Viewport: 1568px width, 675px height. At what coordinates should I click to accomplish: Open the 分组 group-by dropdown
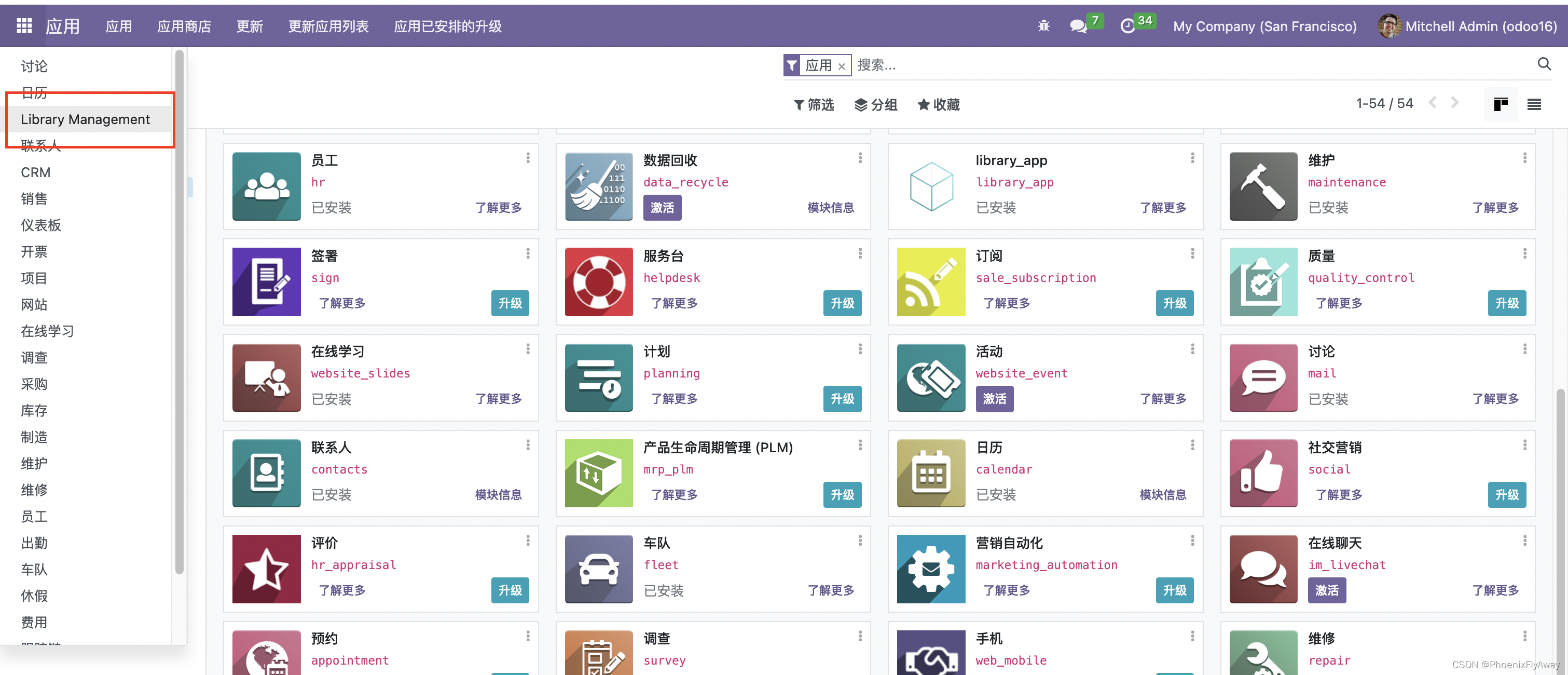876,105
